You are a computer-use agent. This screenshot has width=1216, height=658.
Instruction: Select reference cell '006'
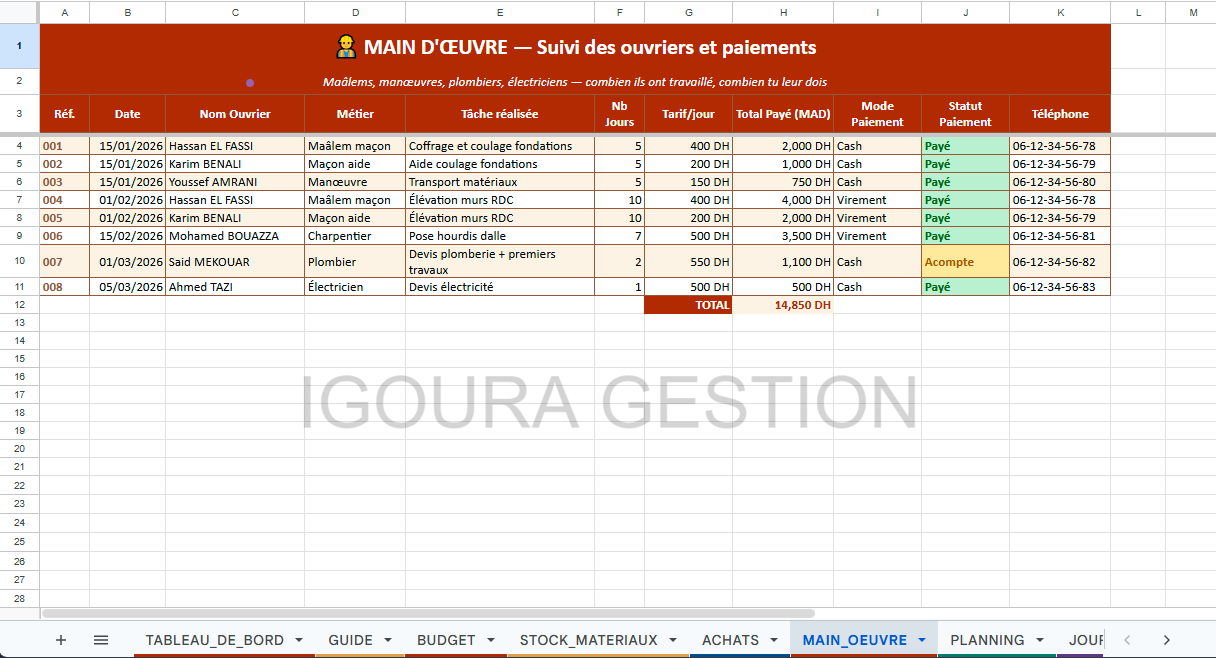[65, 236]
